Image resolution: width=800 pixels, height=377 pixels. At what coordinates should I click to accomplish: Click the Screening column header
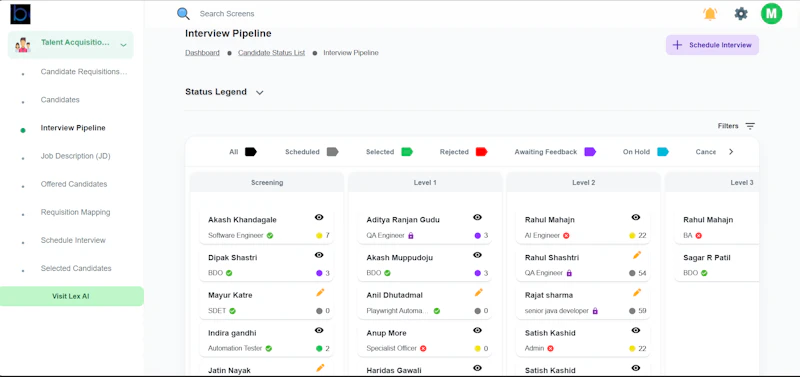tap(267, 182)
